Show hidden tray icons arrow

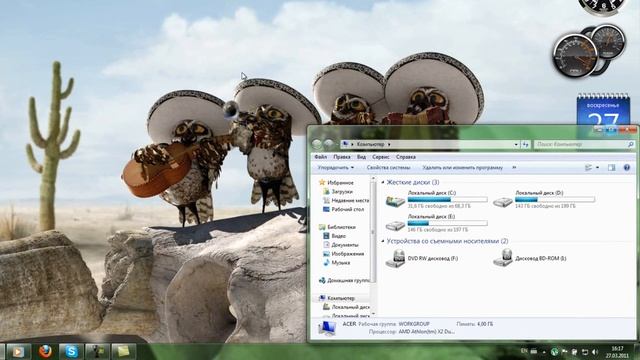point(544,352)
